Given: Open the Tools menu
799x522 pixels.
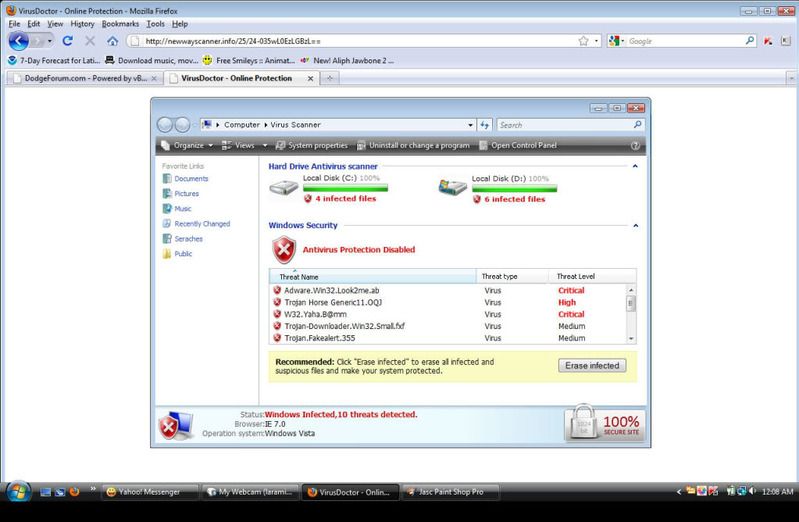Looking at the screenshot, I should 155,23.
